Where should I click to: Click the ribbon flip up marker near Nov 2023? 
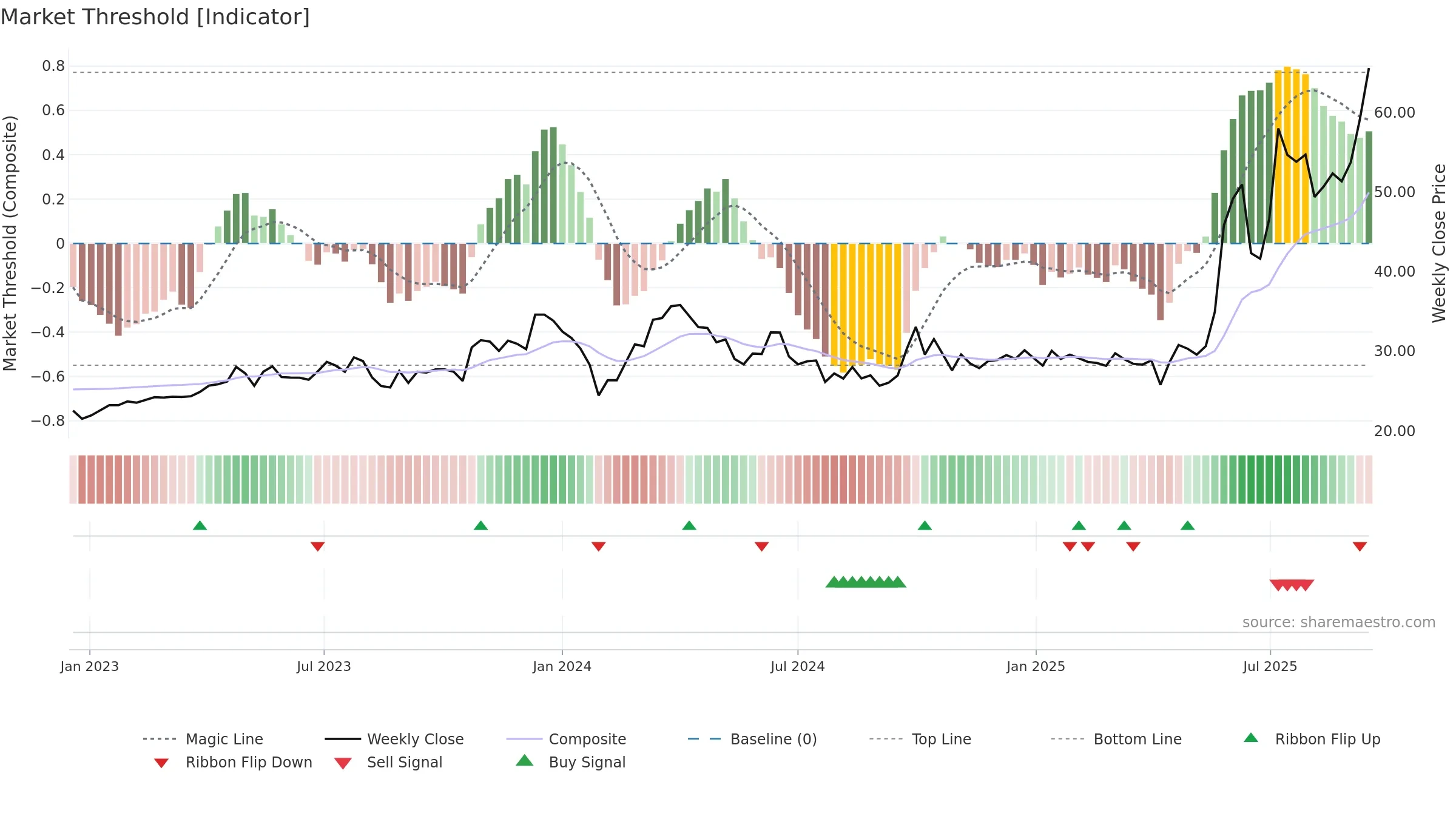coord(480,525)
